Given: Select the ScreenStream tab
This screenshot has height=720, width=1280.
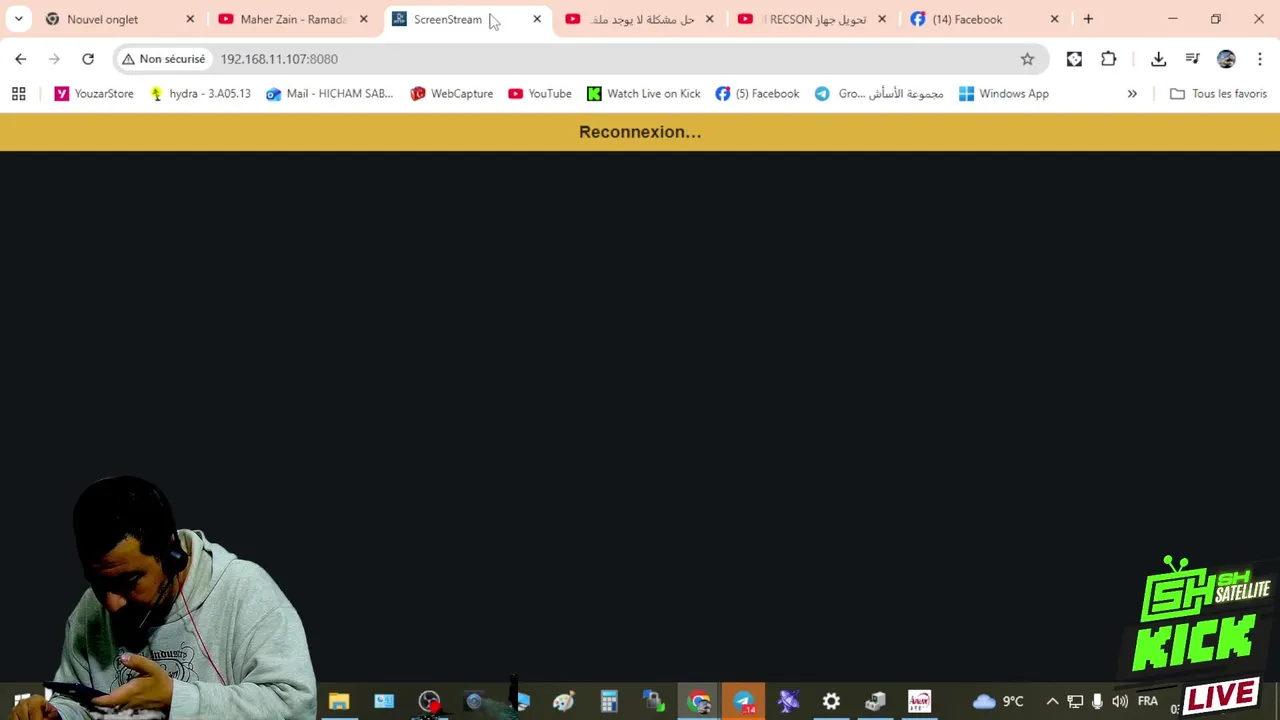Looking at the screenshot, I should pyautogui.click(x=447, y=19).
